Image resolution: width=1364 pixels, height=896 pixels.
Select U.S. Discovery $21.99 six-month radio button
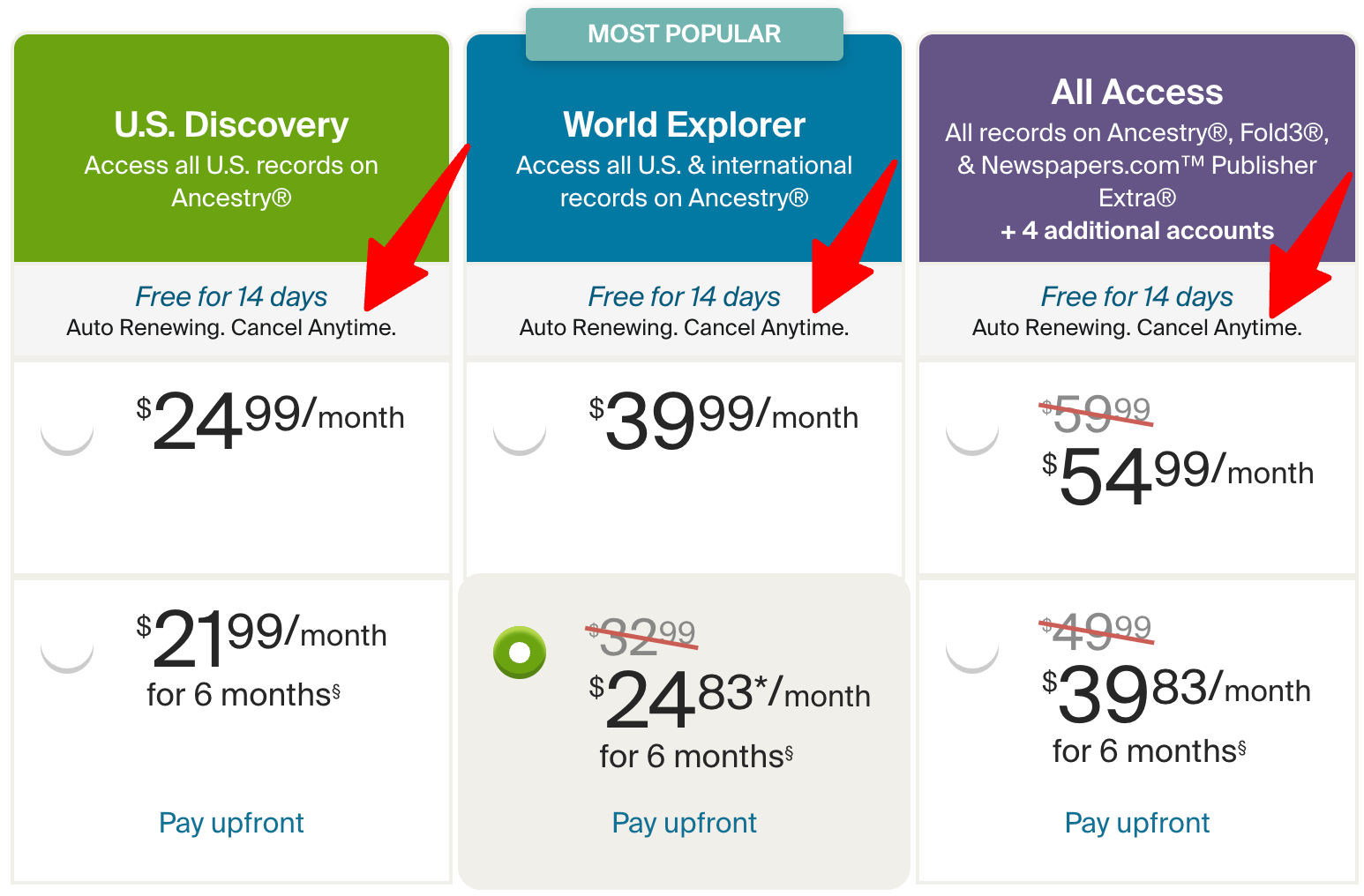pos(67,647)
